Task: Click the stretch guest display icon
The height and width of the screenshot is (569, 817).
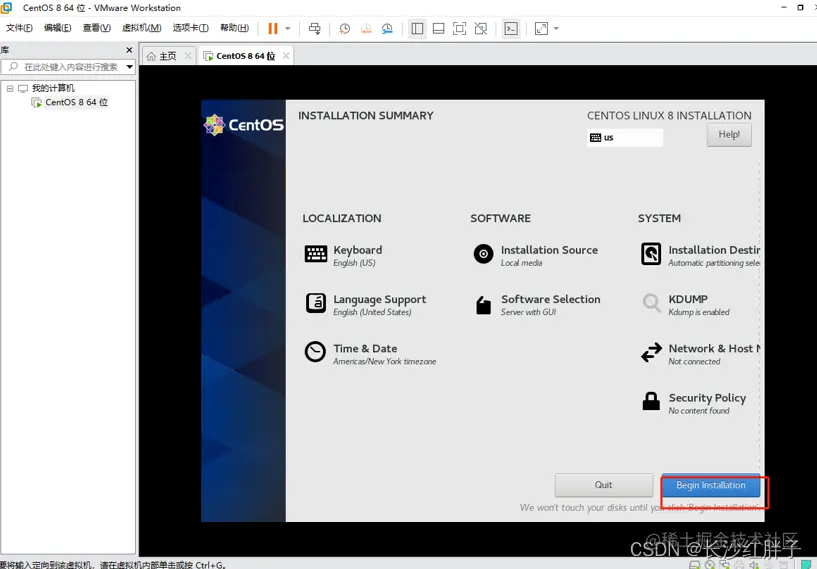Action: 541,29
